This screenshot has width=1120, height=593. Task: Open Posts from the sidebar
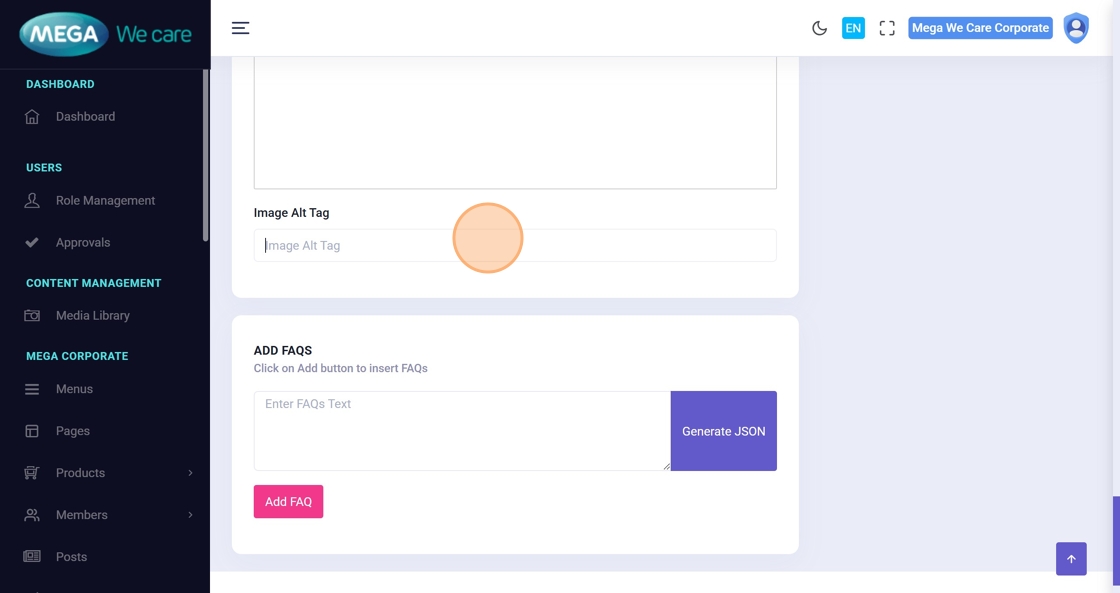(x=71, y=557)
